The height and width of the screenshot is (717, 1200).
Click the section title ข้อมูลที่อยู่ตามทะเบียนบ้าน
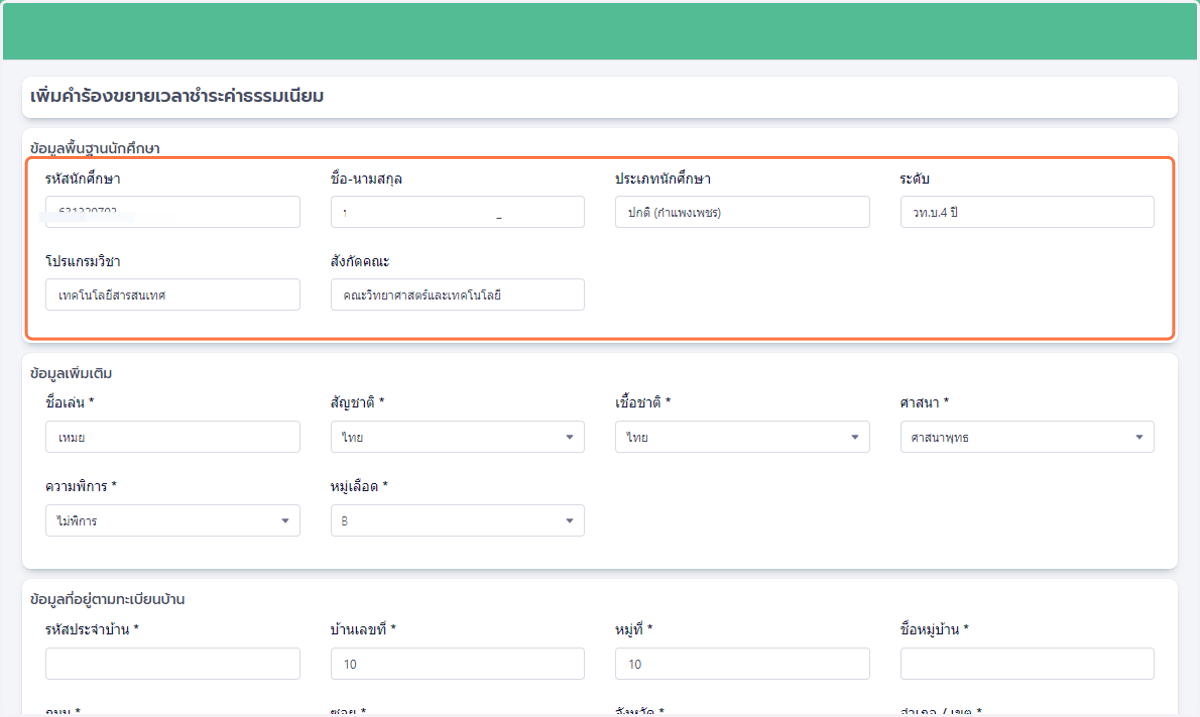(107, 600)
